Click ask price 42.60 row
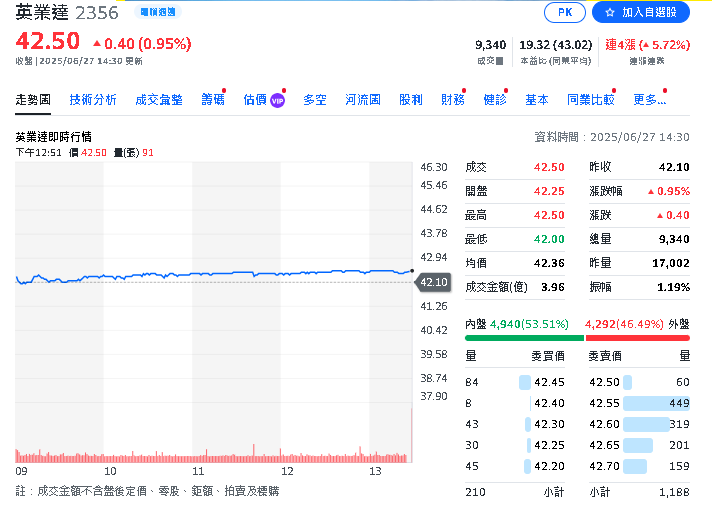 [x=639, y=424]
